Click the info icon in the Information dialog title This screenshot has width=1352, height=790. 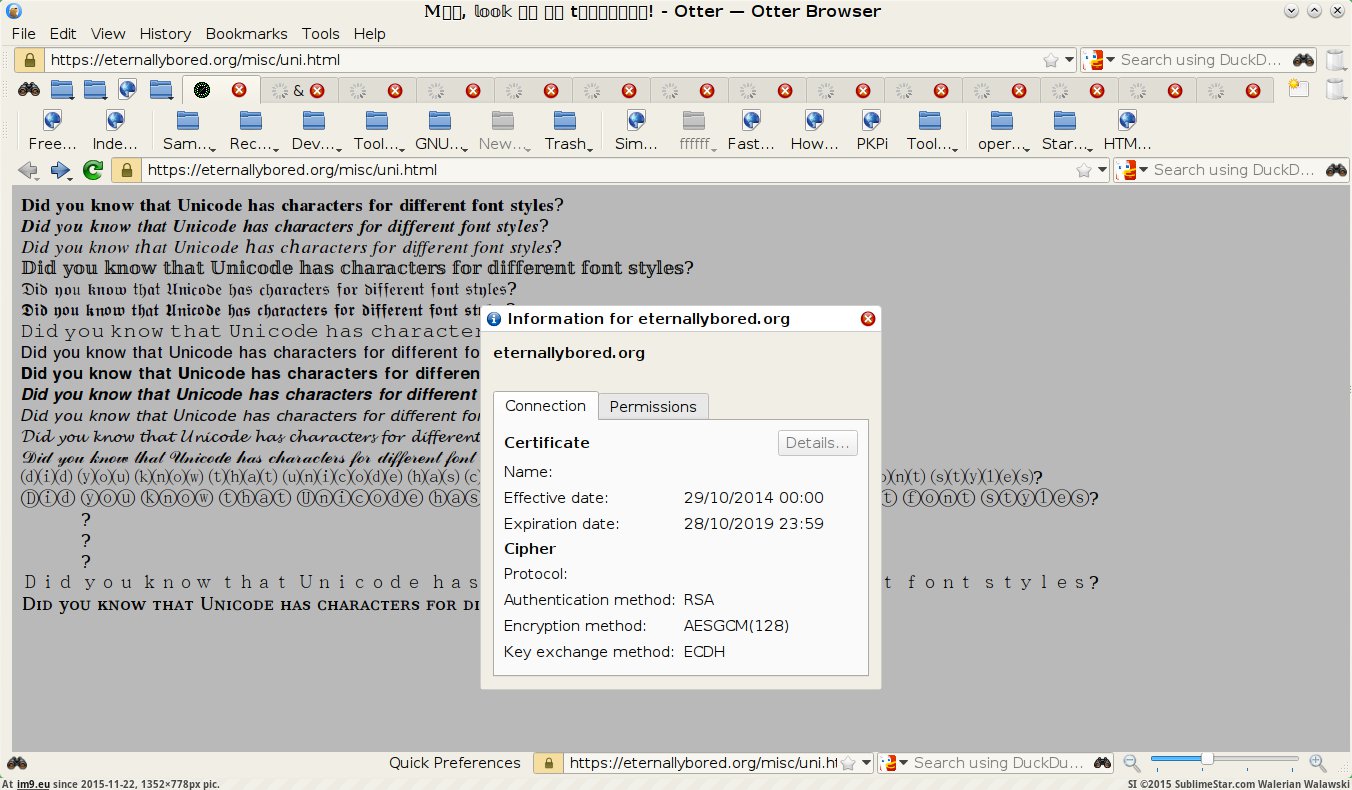click(494, 319)
